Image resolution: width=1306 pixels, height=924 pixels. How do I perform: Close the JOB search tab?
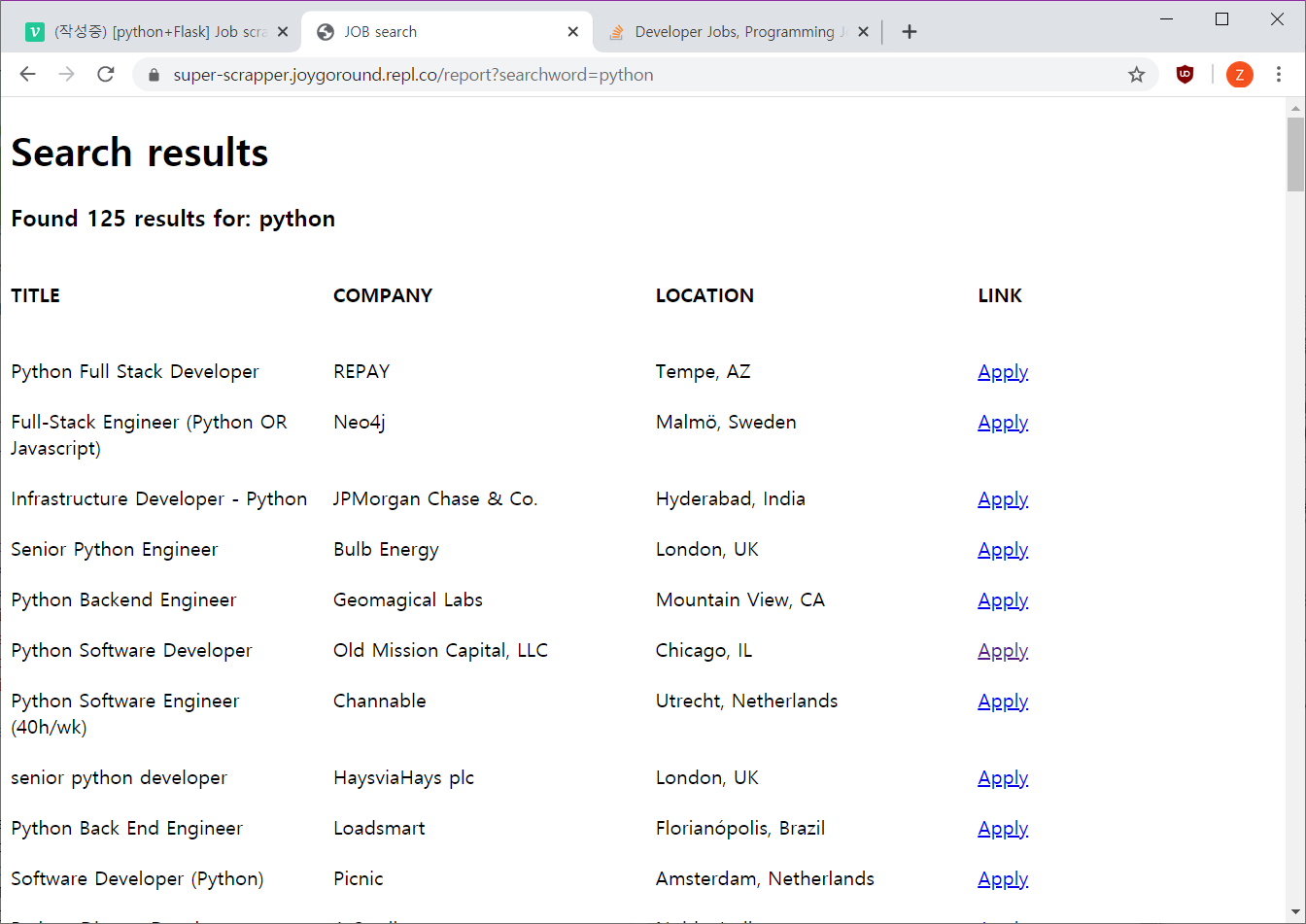(572, 32)
